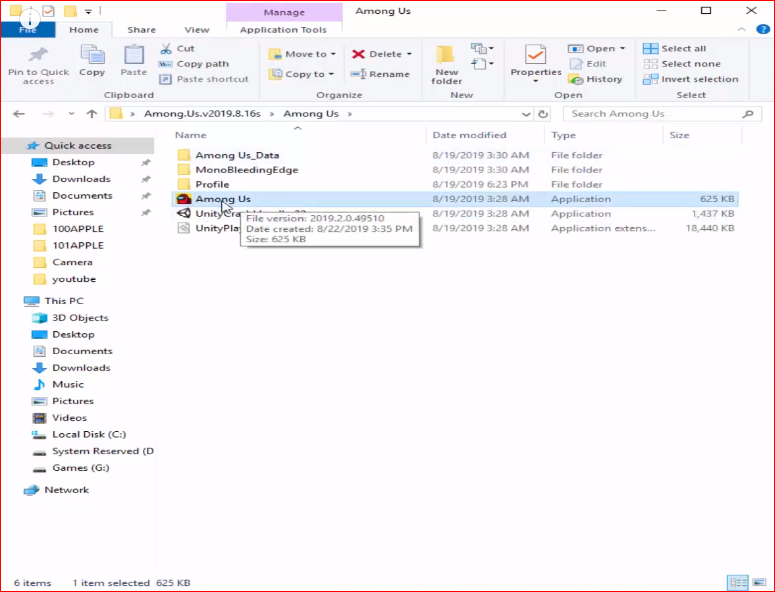Refresh the current folder view

pos(543,114)
